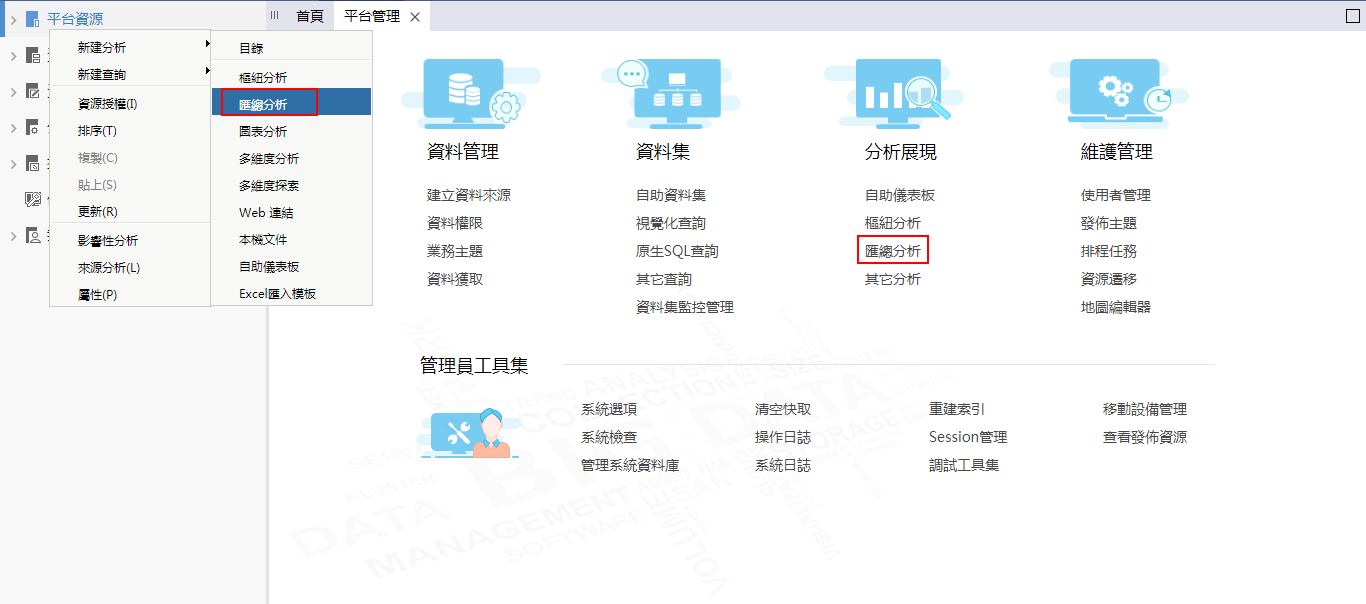Open the Session管理 link
1366x604 pixels.
(967, 437)
